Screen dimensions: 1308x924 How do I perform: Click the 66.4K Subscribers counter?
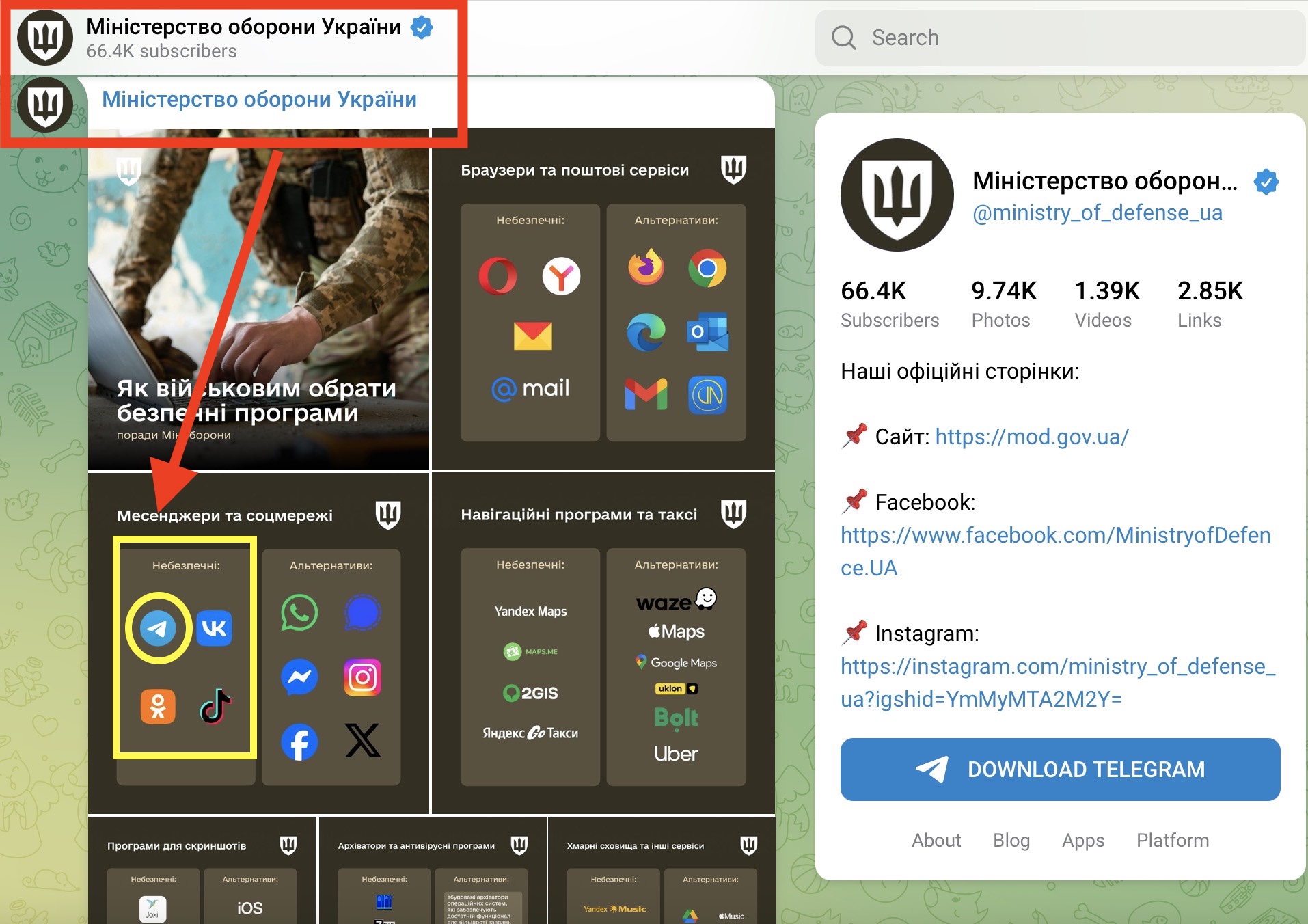tap(890, 304)
